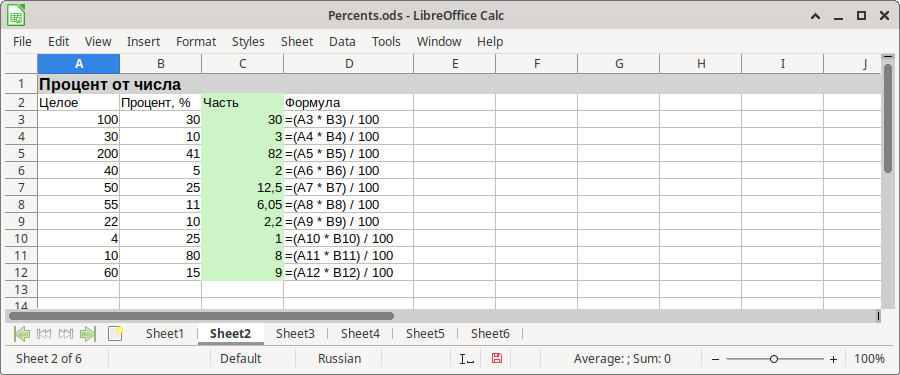Screen dimensions: 900x375
Task: Click the 'Default' page style in status bar
Action: pyautogui.click(x=240, y=359)
